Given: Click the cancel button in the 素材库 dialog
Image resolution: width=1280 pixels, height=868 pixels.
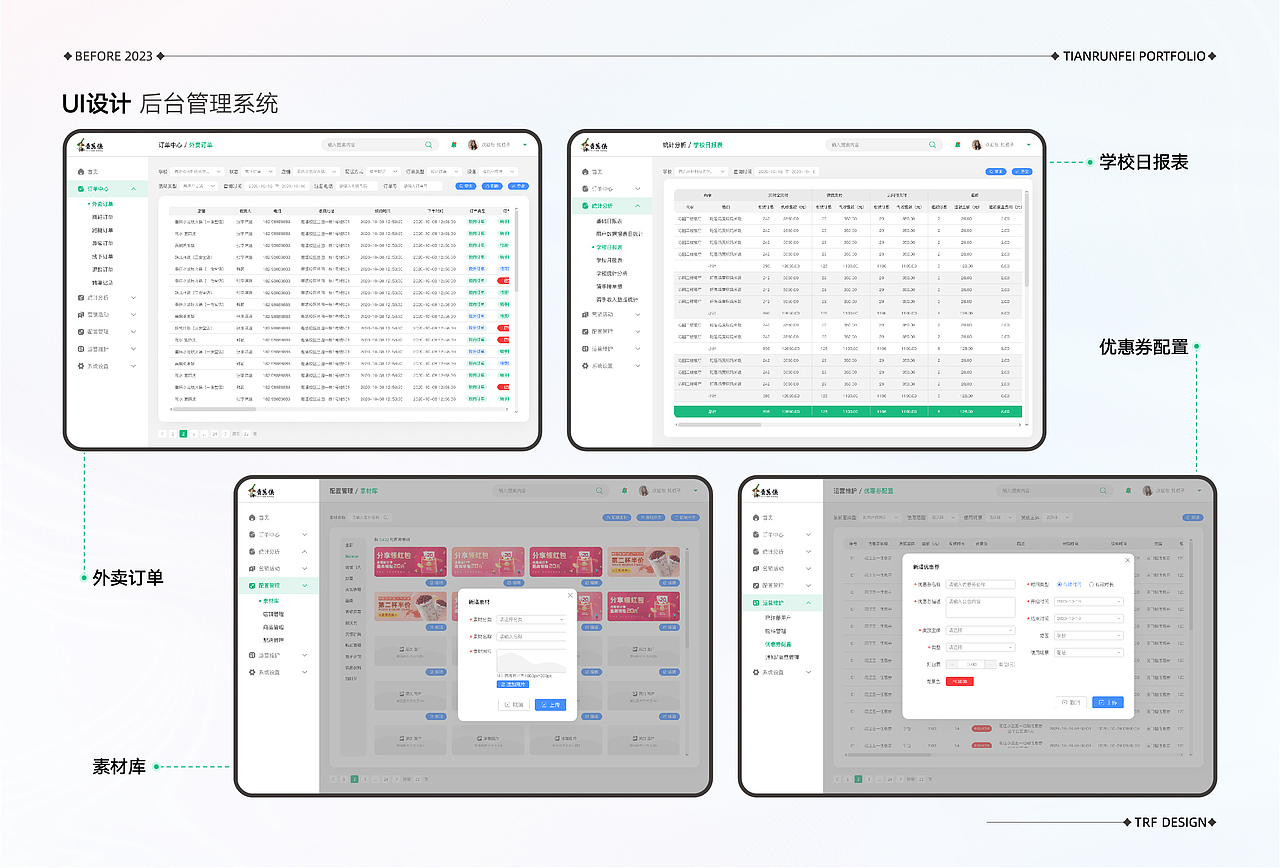Looking at the screenshot, I should click(x=514, y=704).
